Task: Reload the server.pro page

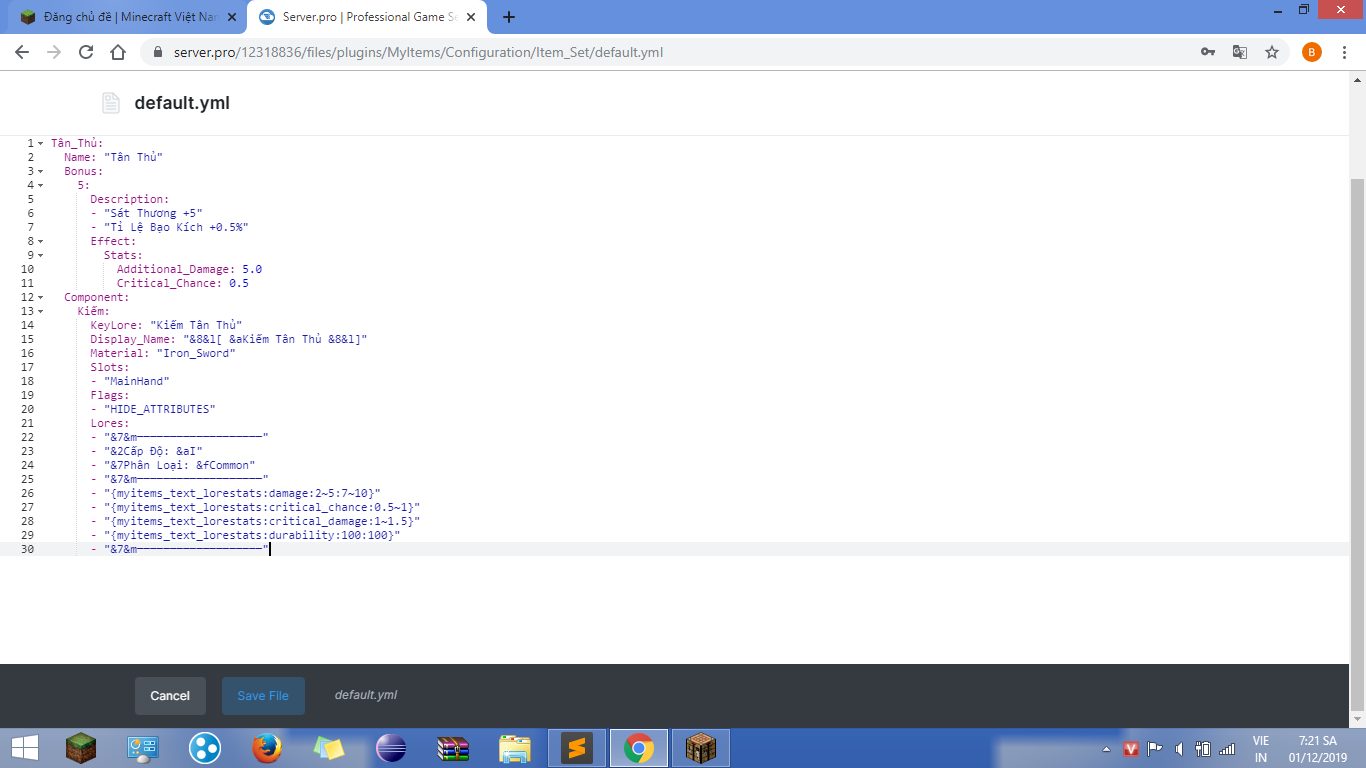Action: pos(86,52)
